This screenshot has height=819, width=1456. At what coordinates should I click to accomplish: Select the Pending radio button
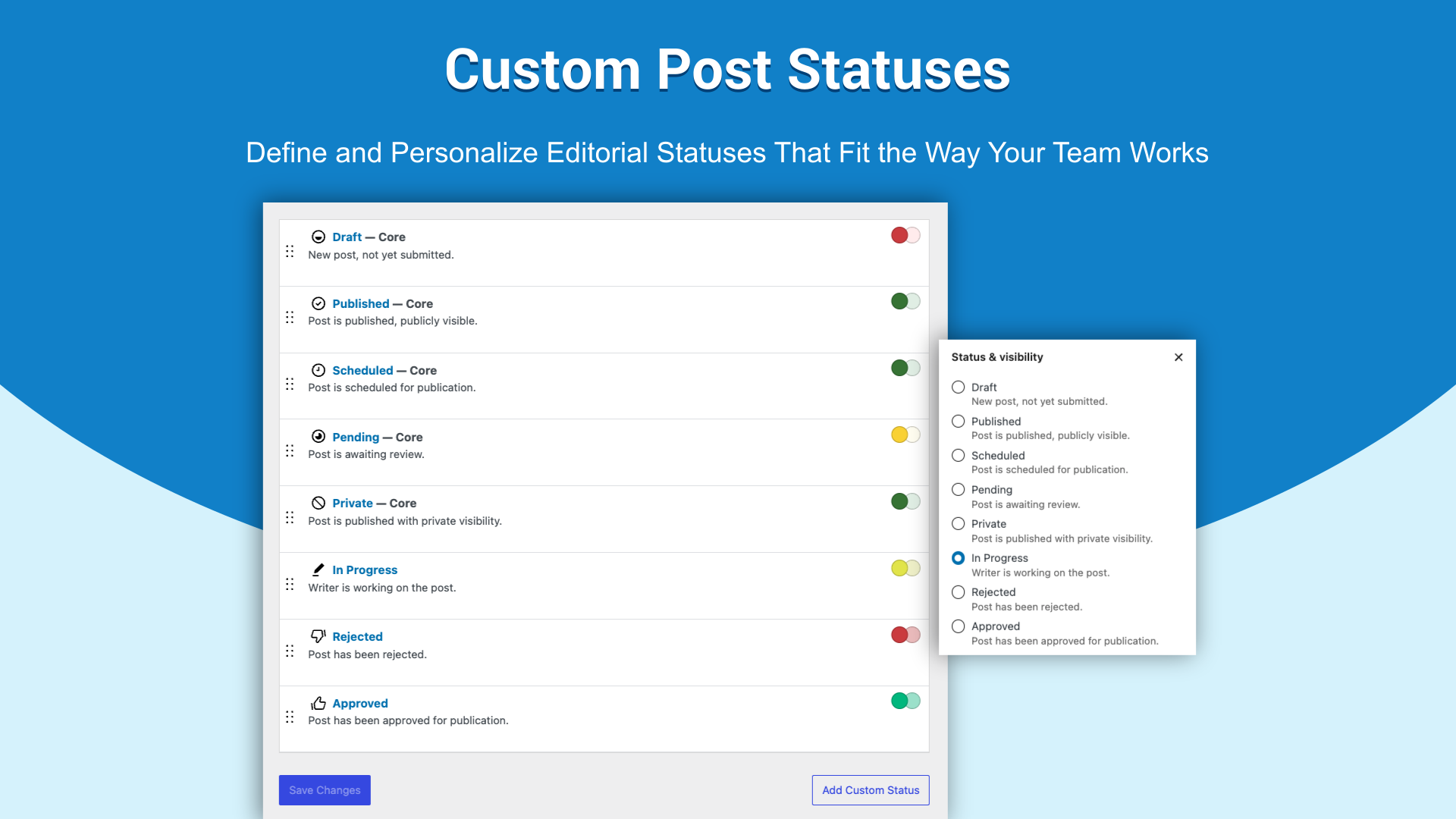pyautogui.click(x=959, y=490)
